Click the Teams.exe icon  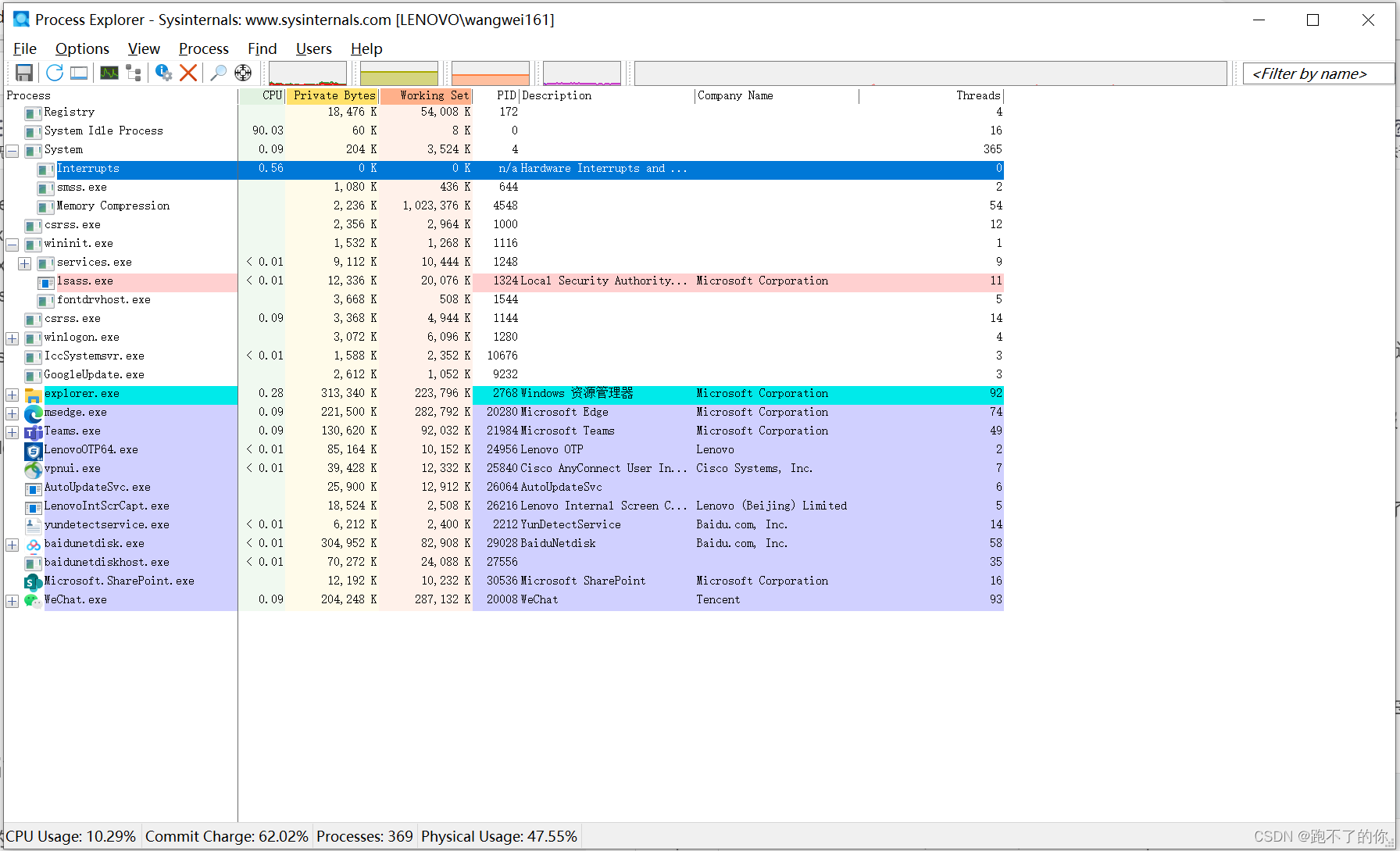point(33,432)
